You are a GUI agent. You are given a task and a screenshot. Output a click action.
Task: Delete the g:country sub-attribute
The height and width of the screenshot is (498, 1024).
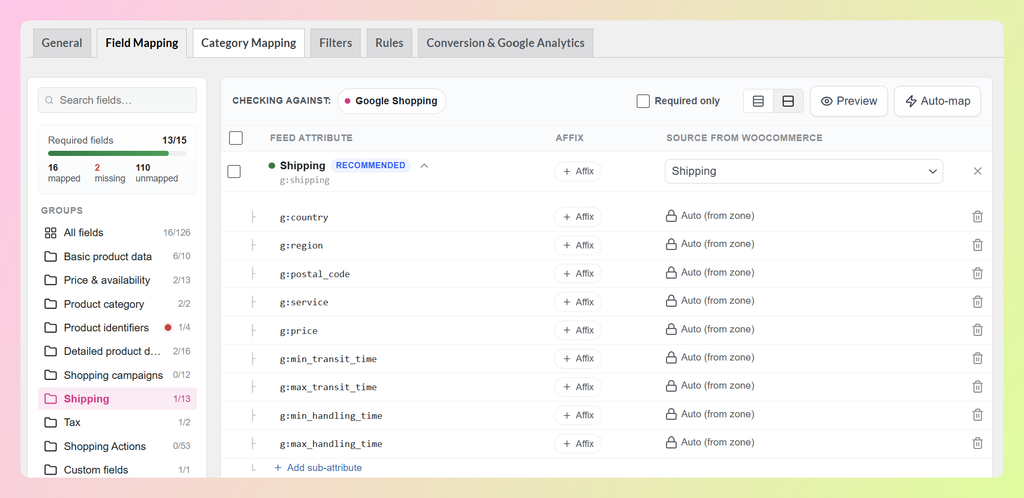coord(977,216)
